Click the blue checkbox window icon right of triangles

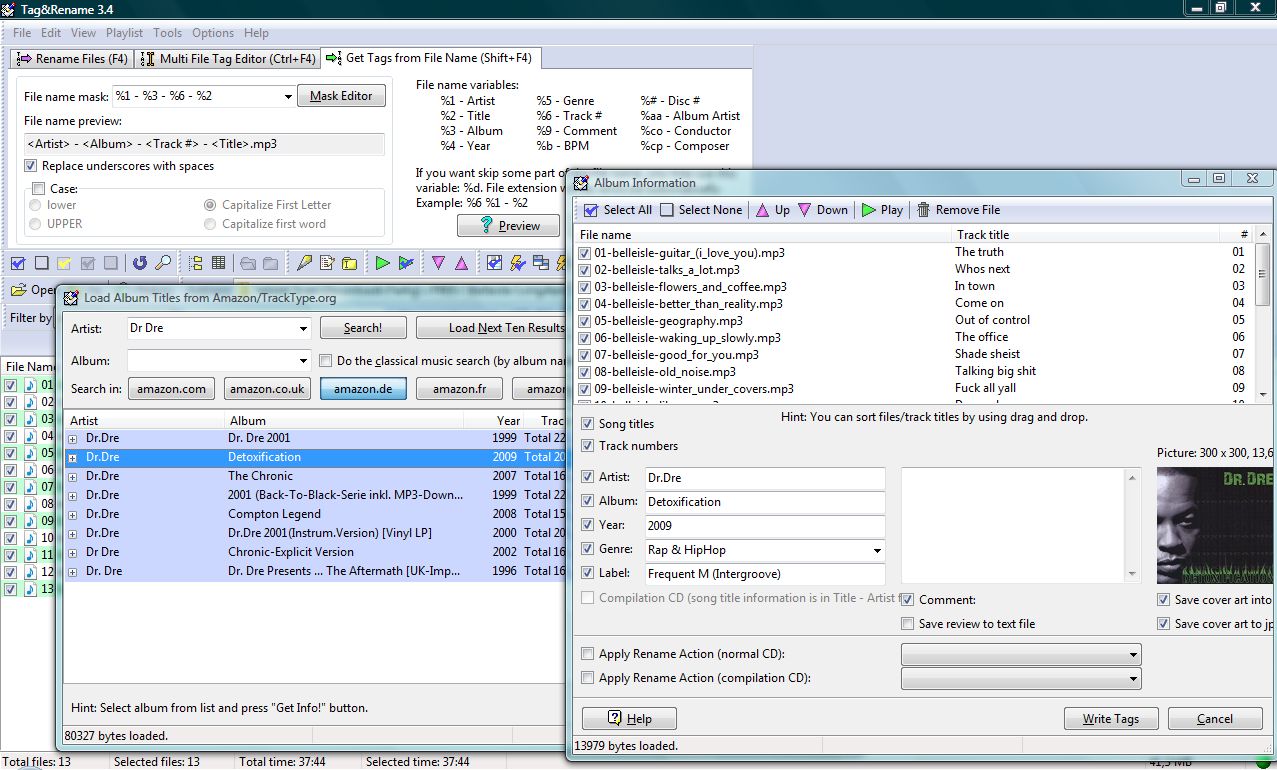click(495, 264)
